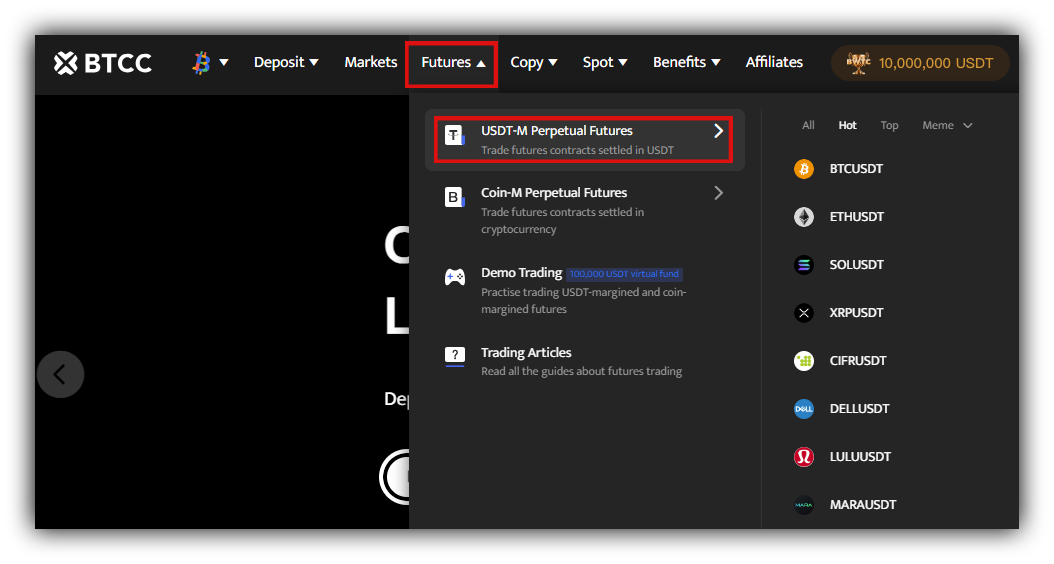This screenshot has width=1054, height=564.
Task: Open the XRPUSDT pair
Action: click(x=856, y=313)
